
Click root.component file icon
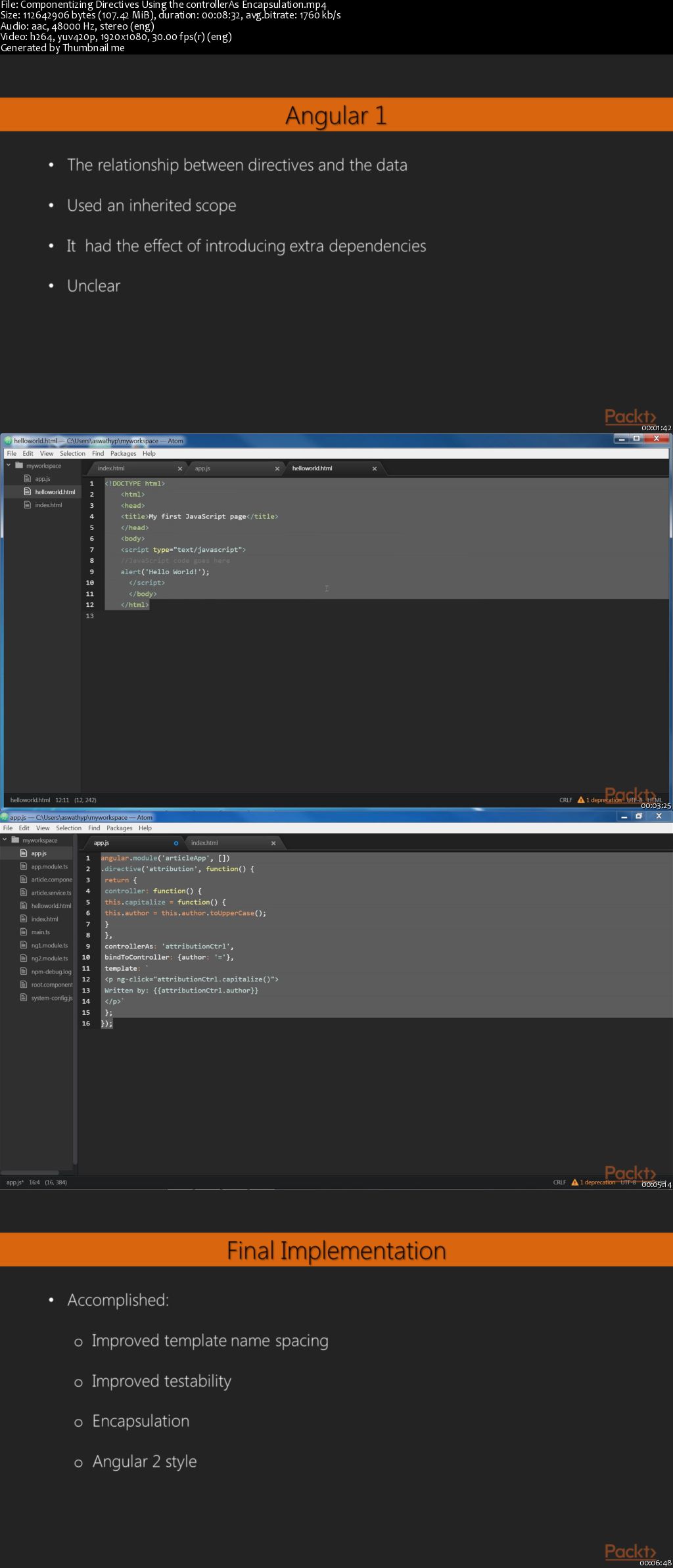(24, 985)
